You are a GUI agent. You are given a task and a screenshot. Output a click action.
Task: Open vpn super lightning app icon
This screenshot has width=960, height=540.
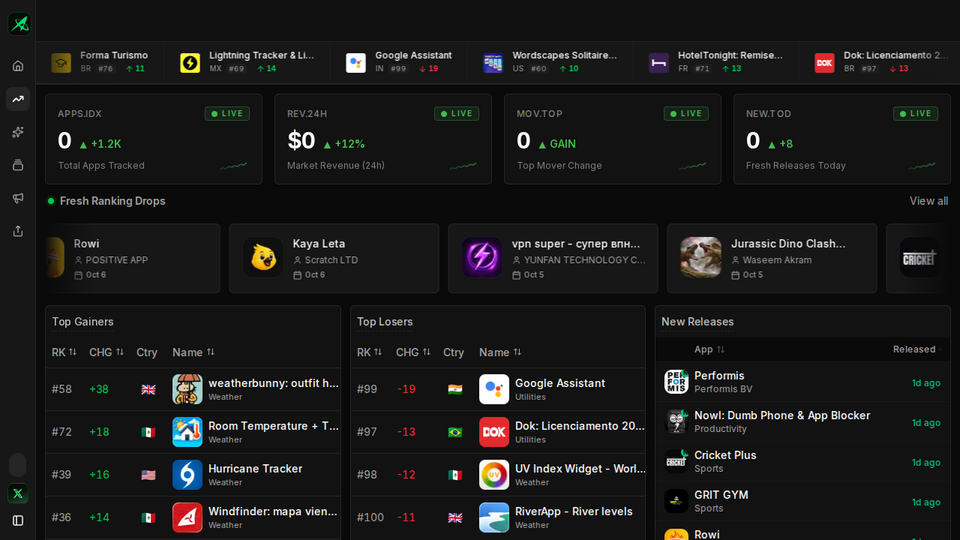[482, 258]
